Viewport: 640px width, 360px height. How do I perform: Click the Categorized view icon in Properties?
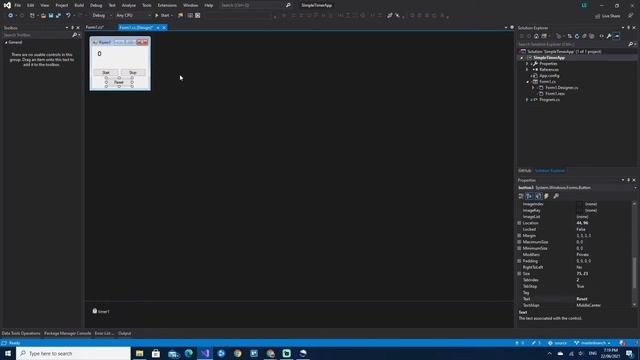[x=521, y=196]
